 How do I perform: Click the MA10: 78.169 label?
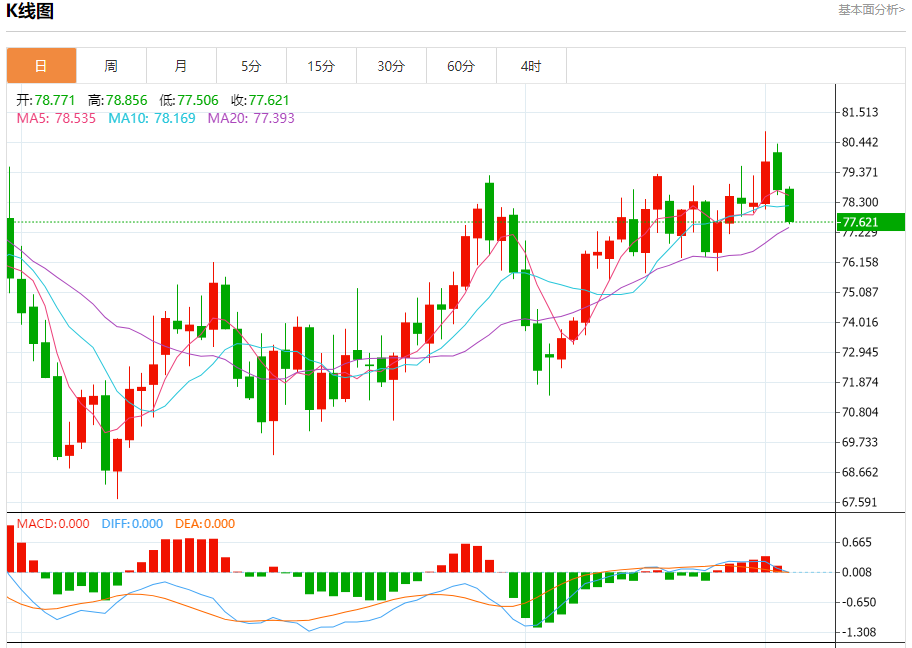[x=152, y=118]
